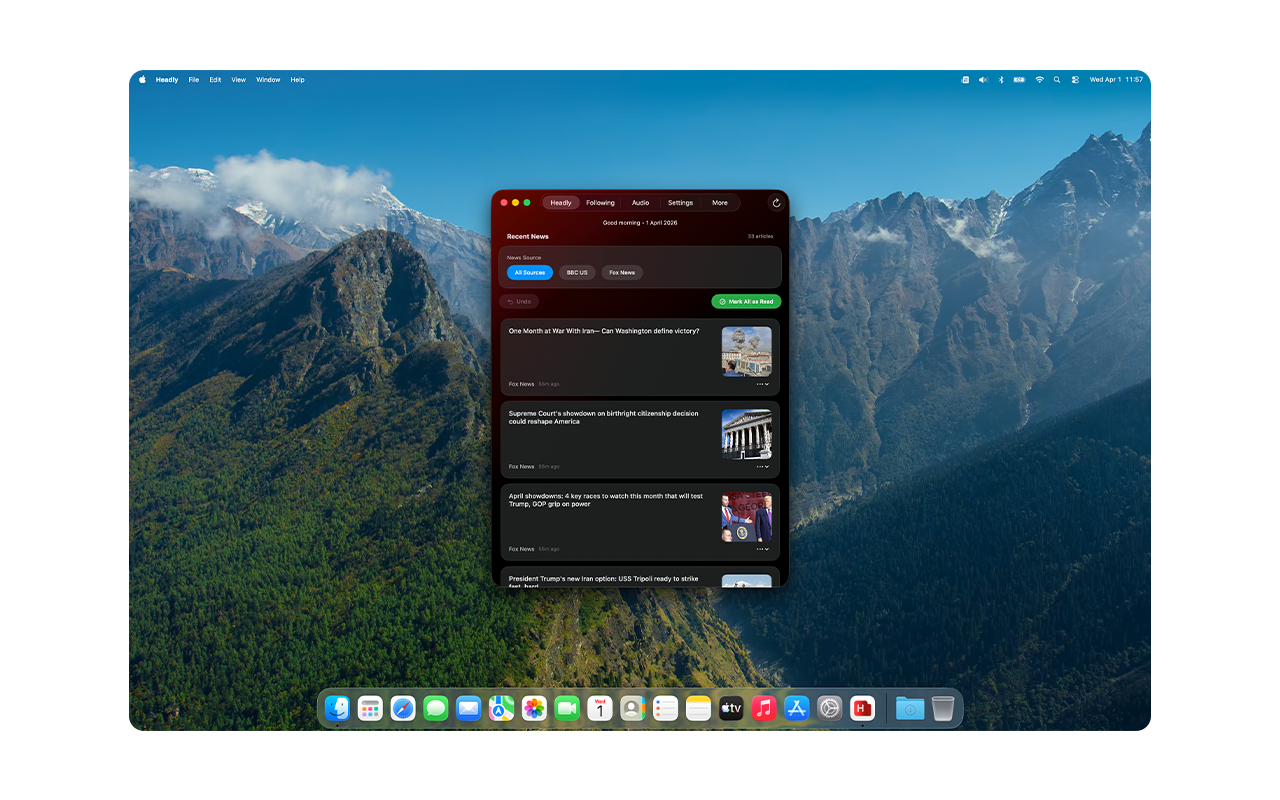The image size is (1280, 800).
Task: Open the Downloads folder in the dock
Action: [910, 709]
